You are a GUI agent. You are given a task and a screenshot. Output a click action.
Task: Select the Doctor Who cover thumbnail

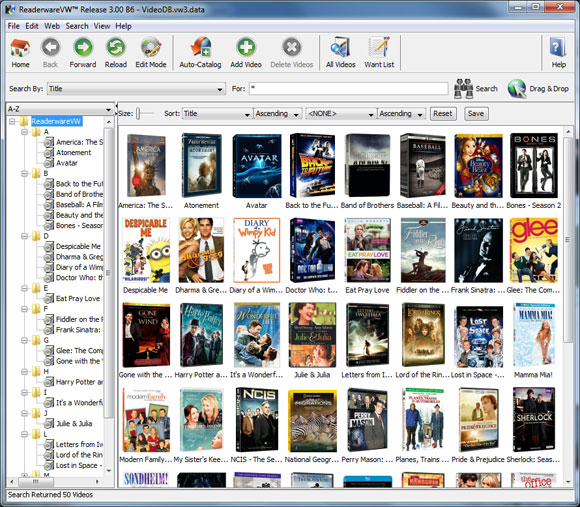pyautogui.click(x=313, y=250)
